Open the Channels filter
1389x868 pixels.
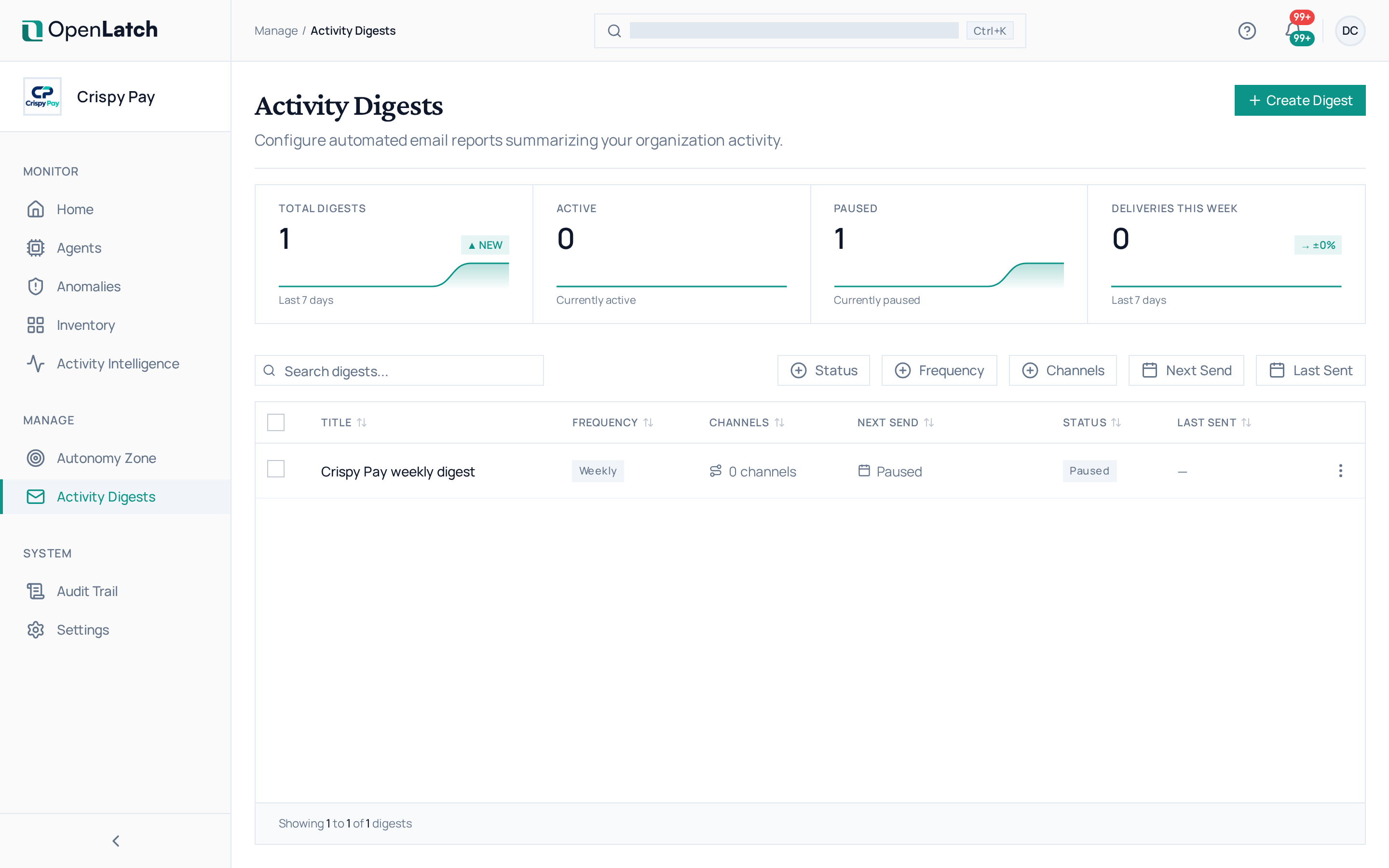tap(1062, 370)
